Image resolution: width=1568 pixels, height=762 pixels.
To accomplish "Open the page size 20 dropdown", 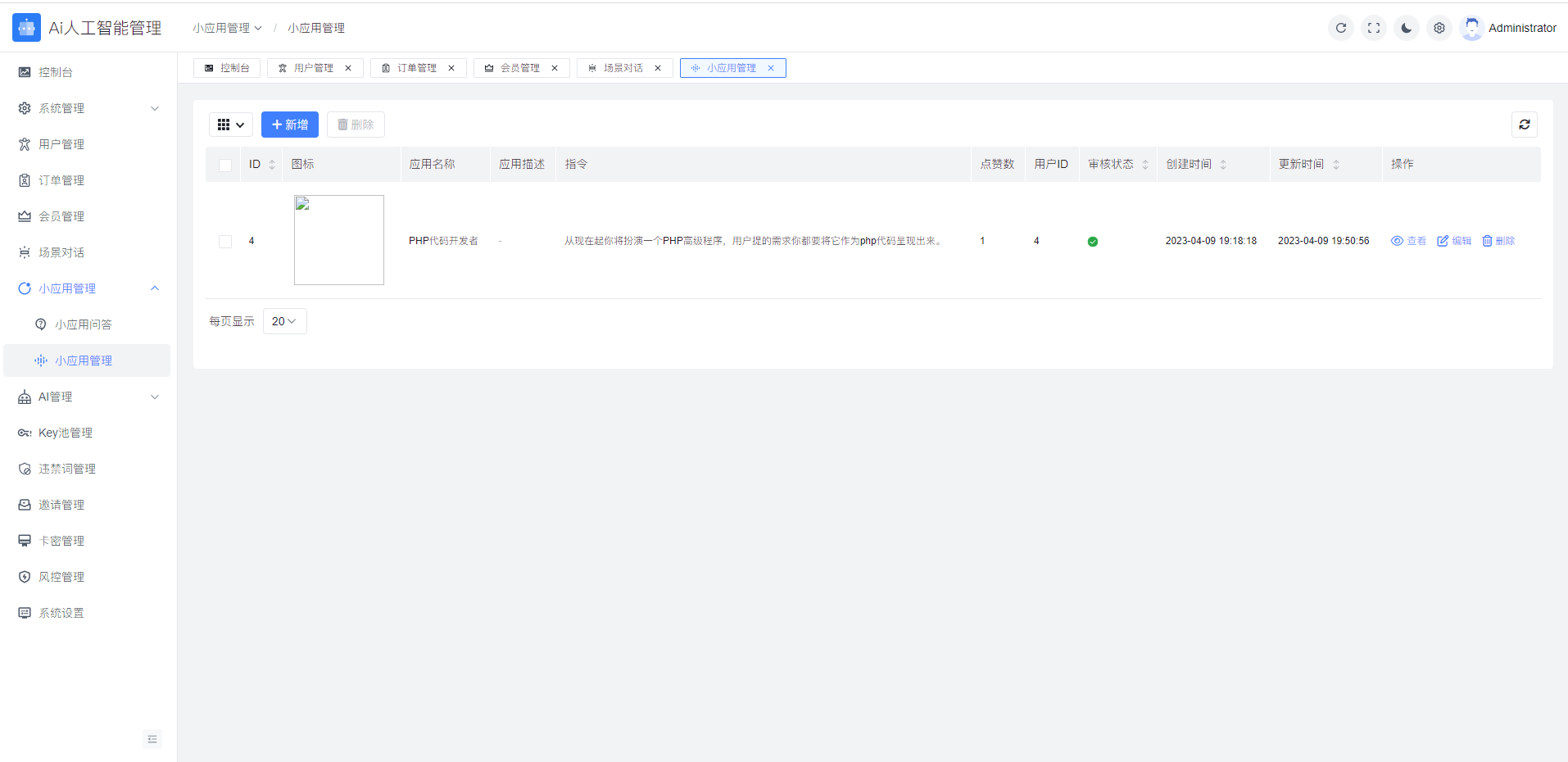I will pyautogui.click(x=285, y=321).
